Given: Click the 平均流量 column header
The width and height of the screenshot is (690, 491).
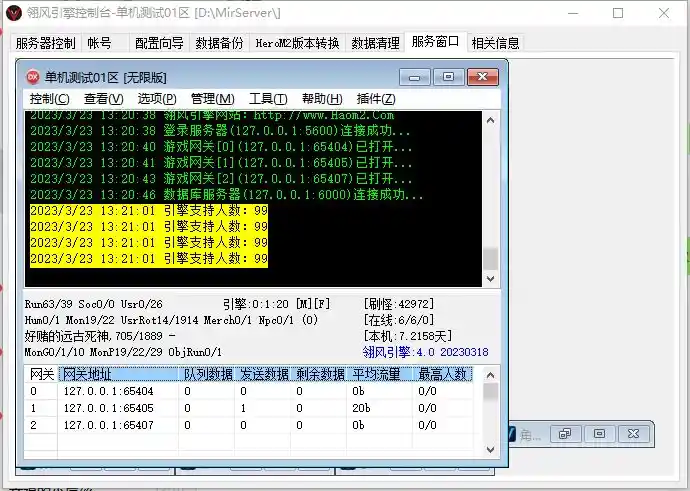Looking at the screenshot, I should tap(379, 374).
